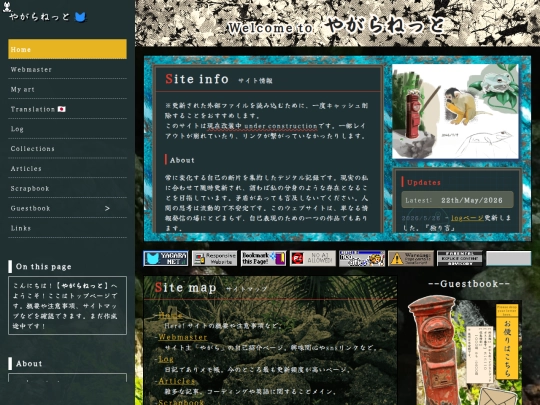540x405 pixels.
Task: Click the About subheading in Site info
Action: pos(182,160)
